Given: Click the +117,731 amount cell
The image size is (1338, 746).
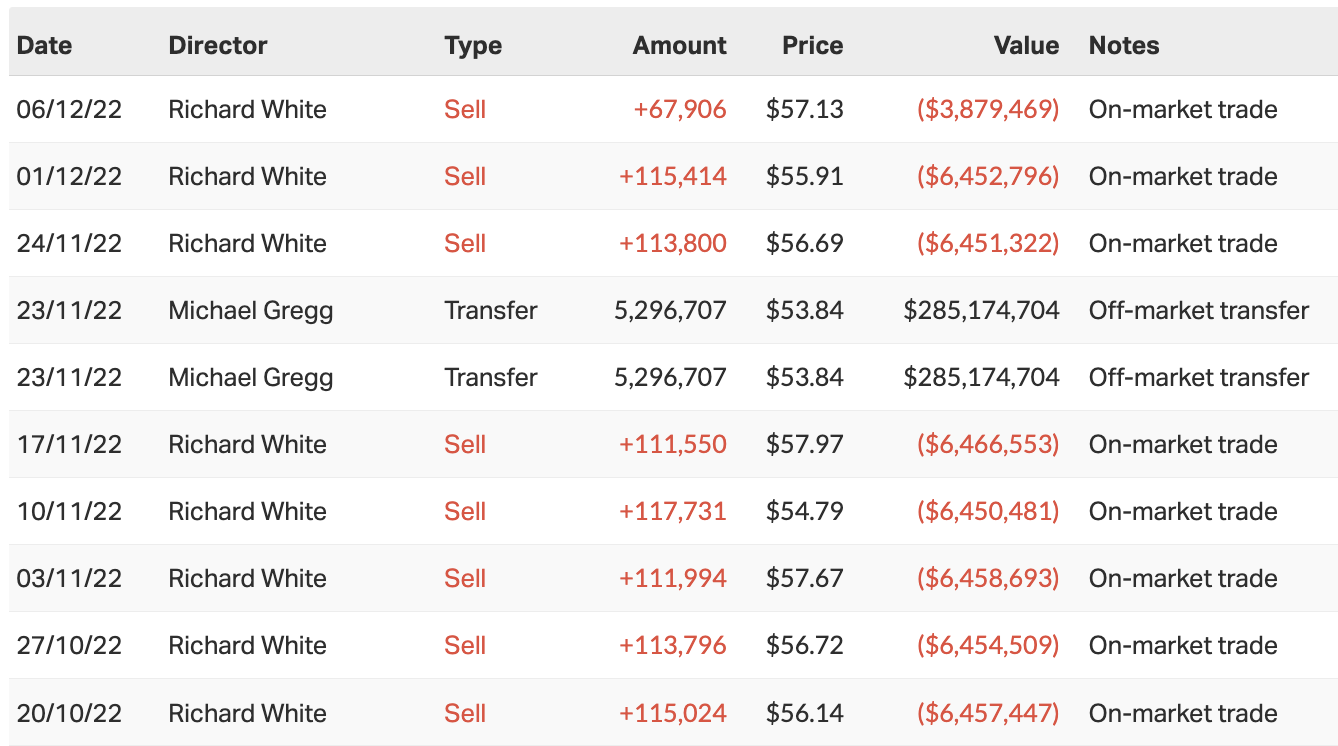Looking at the screenshot, I should coord(673,511).
